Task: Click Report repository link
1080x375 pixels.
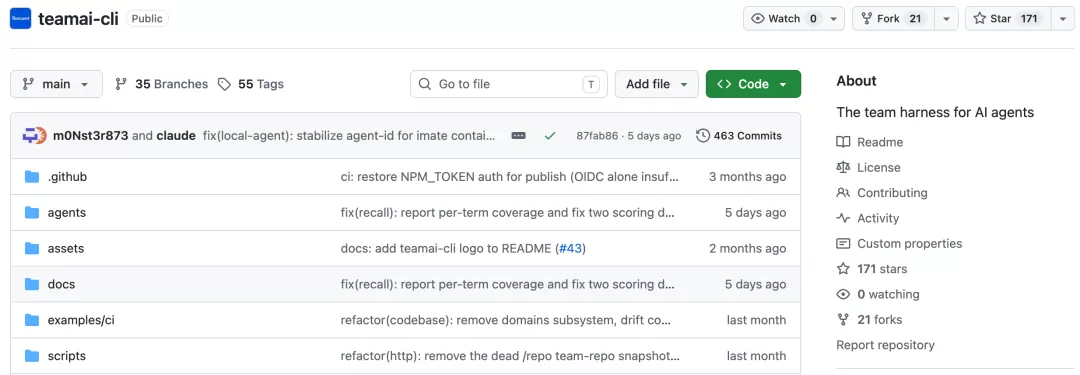Action: (x=885, y=345)
